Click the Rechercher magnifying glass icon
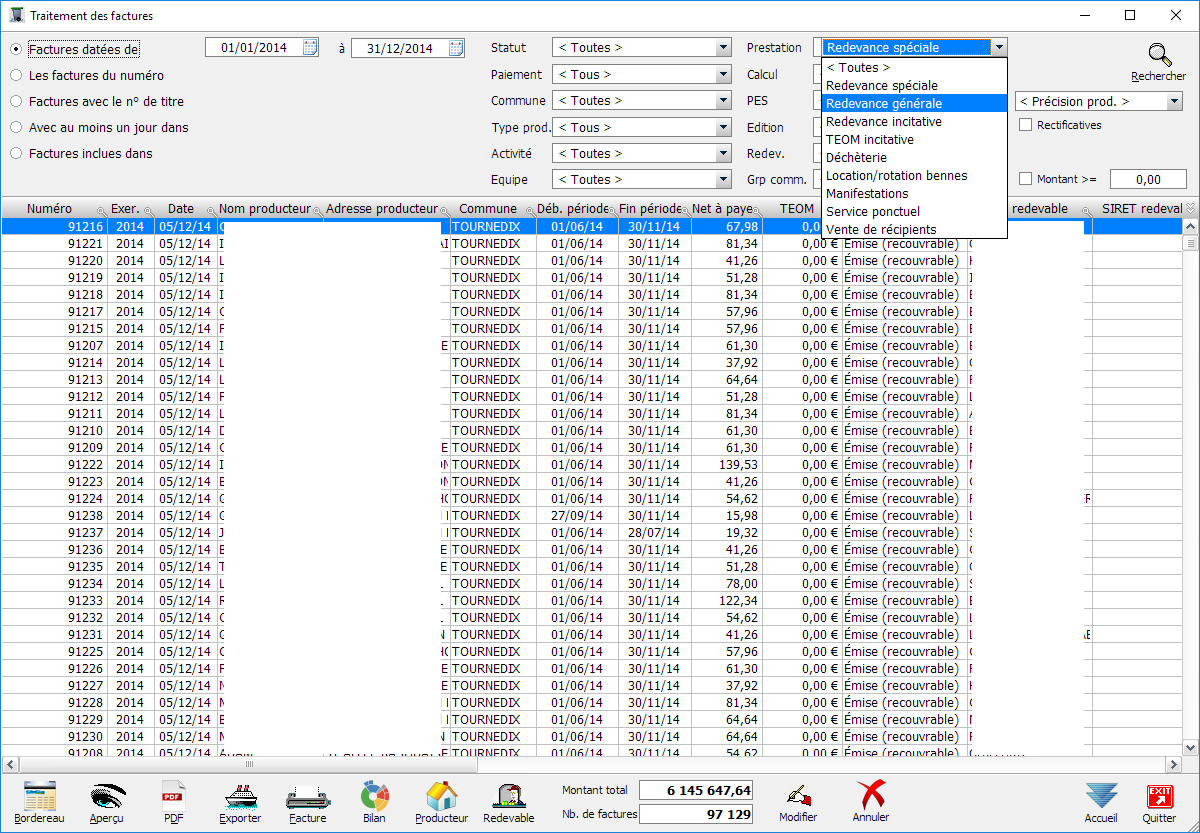The image size is (1200, 833). [1158, 57]
